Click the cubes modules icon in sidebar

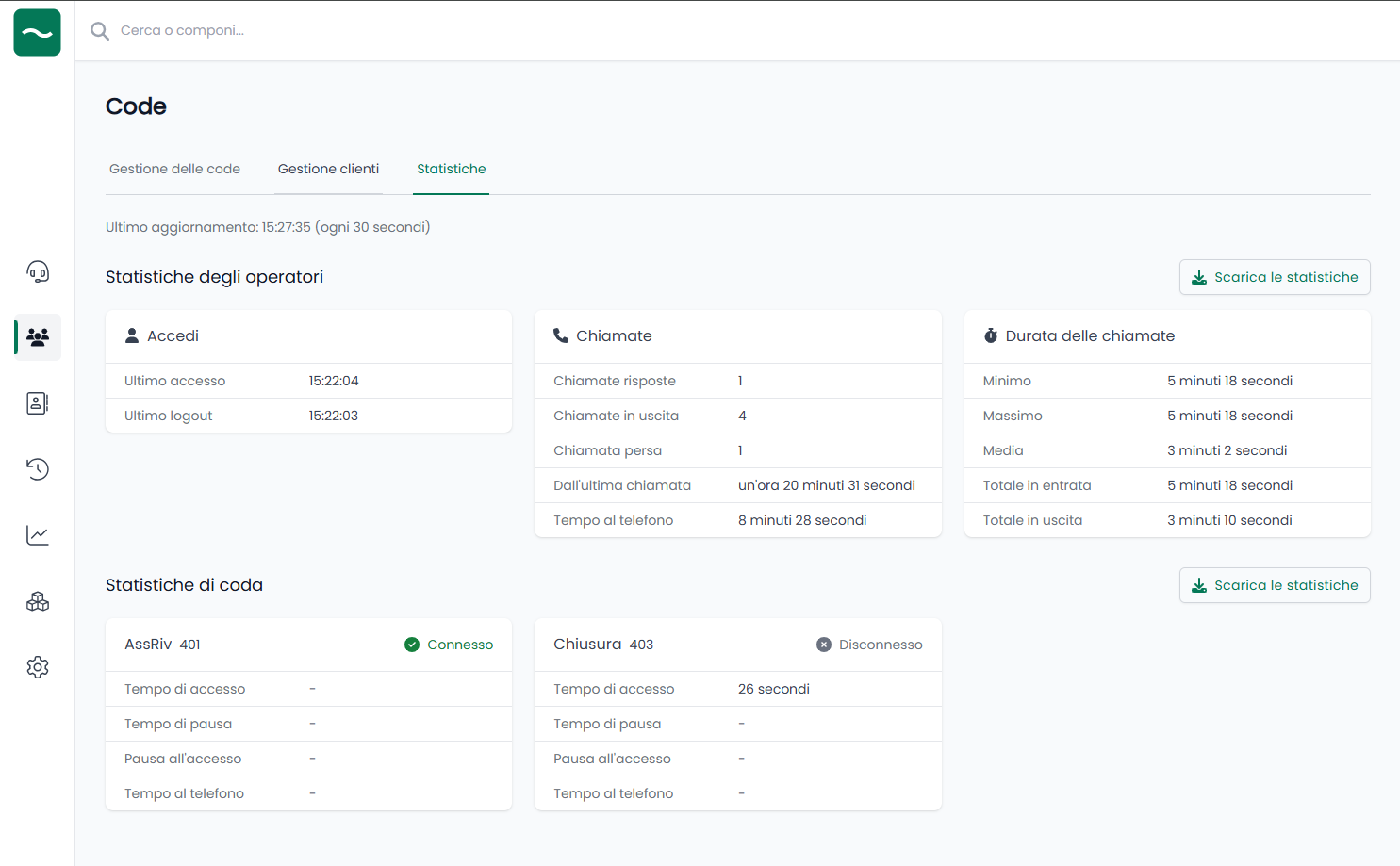pos(38,601)
